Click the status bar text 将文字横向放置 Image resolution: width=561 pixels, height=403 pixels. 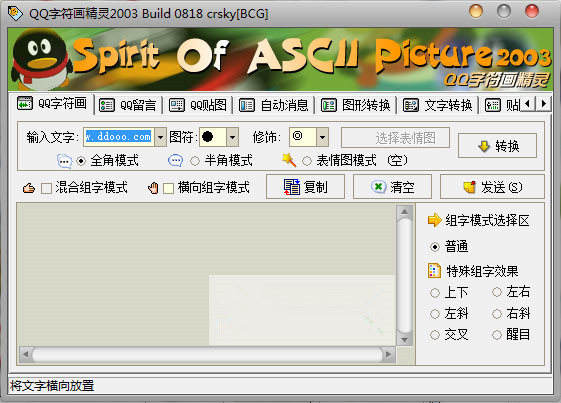tap(52, 385)
